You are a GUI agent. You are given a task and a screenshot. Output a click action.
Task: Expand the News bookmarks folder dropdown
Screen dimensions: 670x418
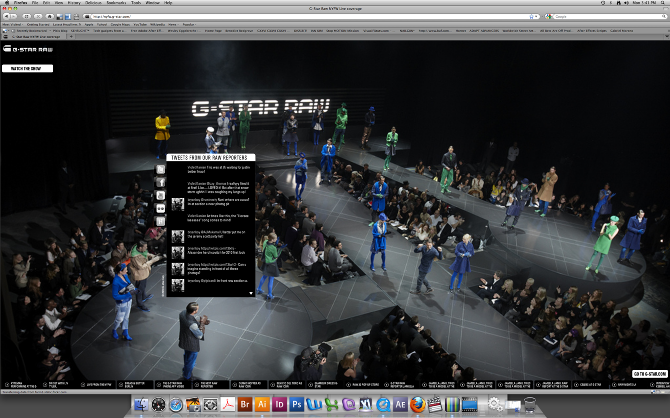pyautogui.click(x=173, y=24)
